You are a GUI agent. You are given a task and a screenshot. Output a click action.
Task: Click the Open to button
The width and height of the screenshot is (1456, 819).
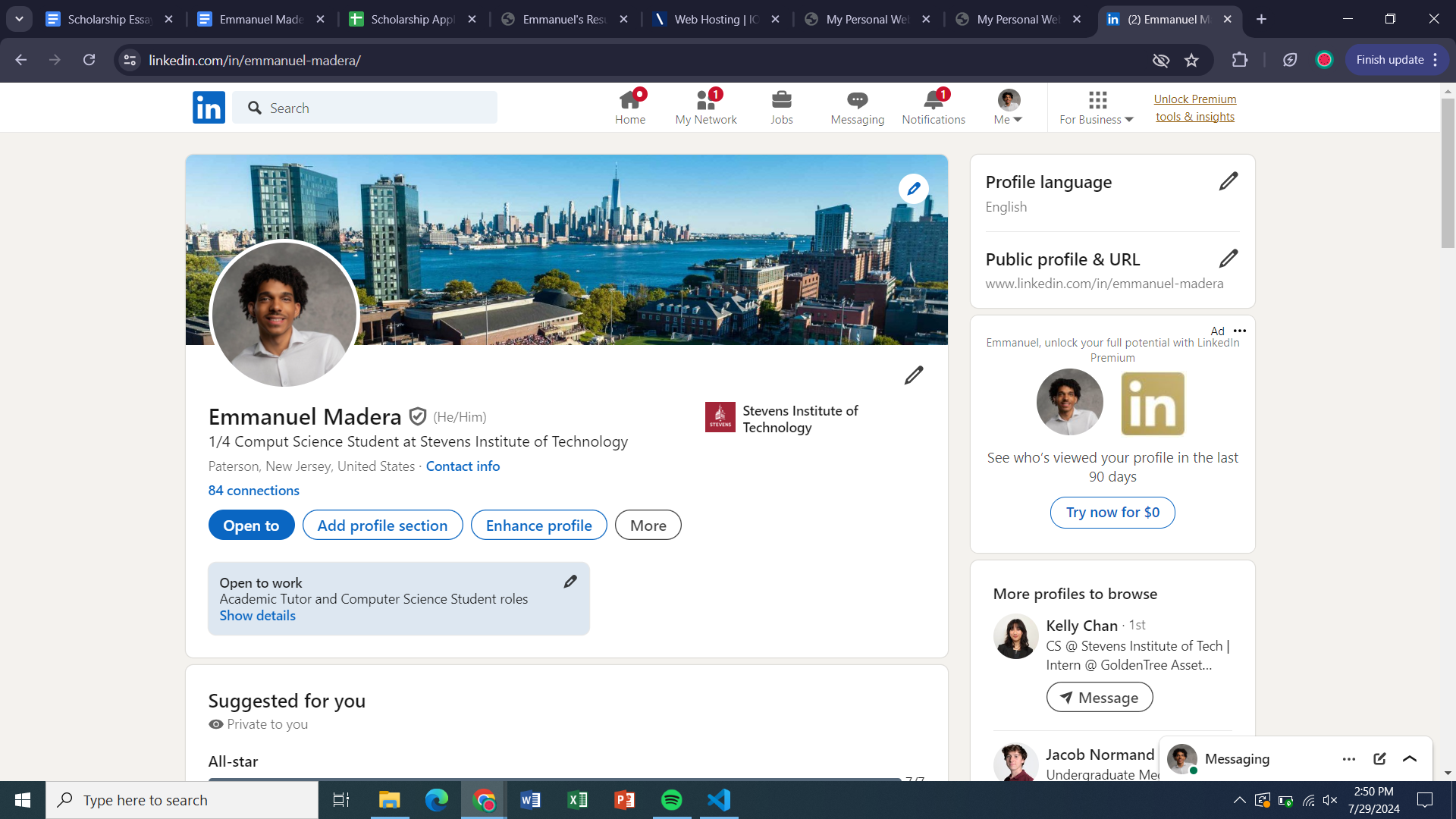coord(251,525)
